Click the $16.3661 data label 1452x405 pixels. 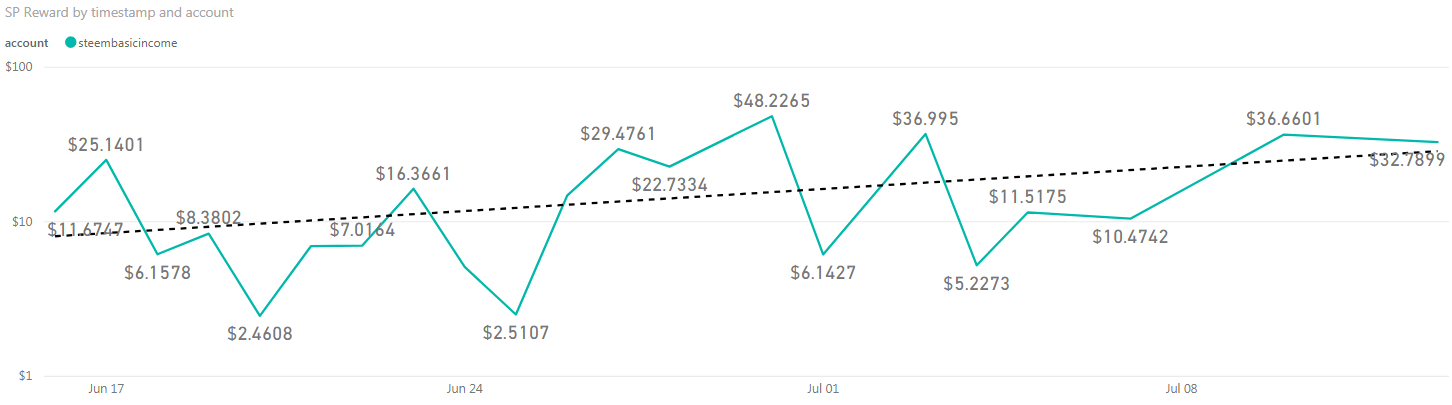click(x=413, y=174)
